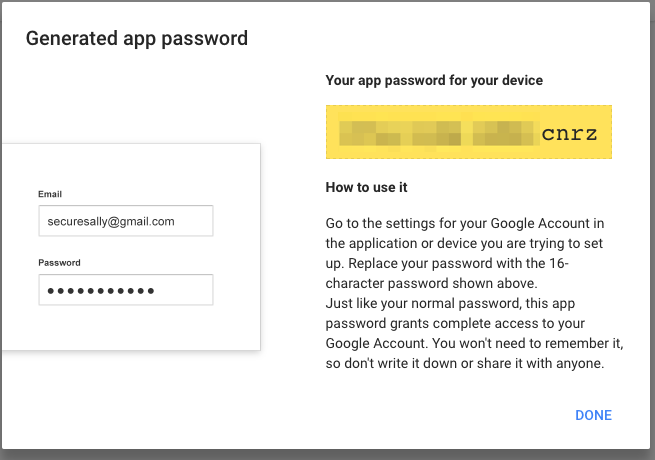
Task: Select the visible "cnrz" password characters
Action: tap(569, 132)
